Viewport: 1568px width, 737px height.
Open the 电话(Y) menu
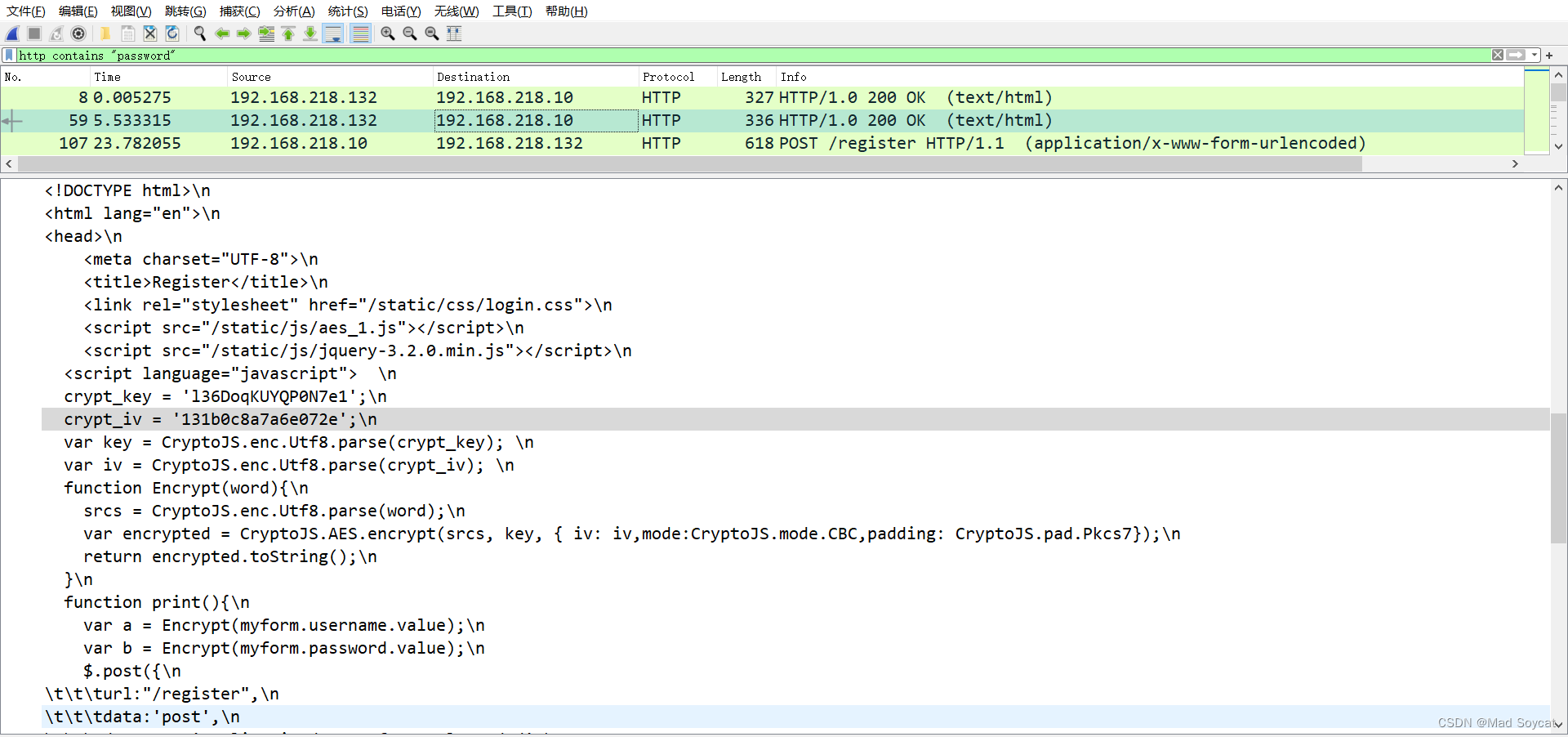point(401,11)
